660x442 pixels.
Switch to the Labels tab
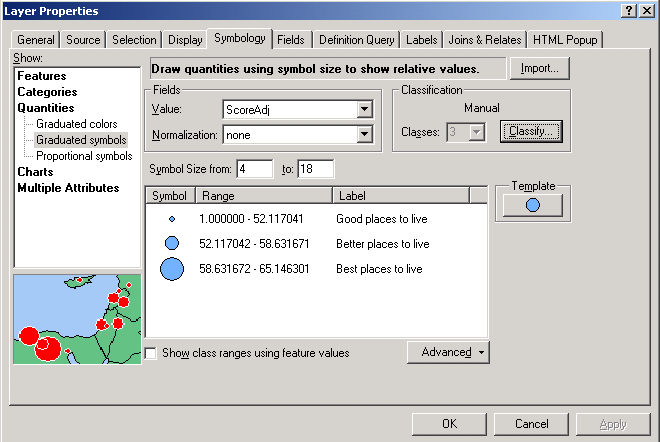422,40
